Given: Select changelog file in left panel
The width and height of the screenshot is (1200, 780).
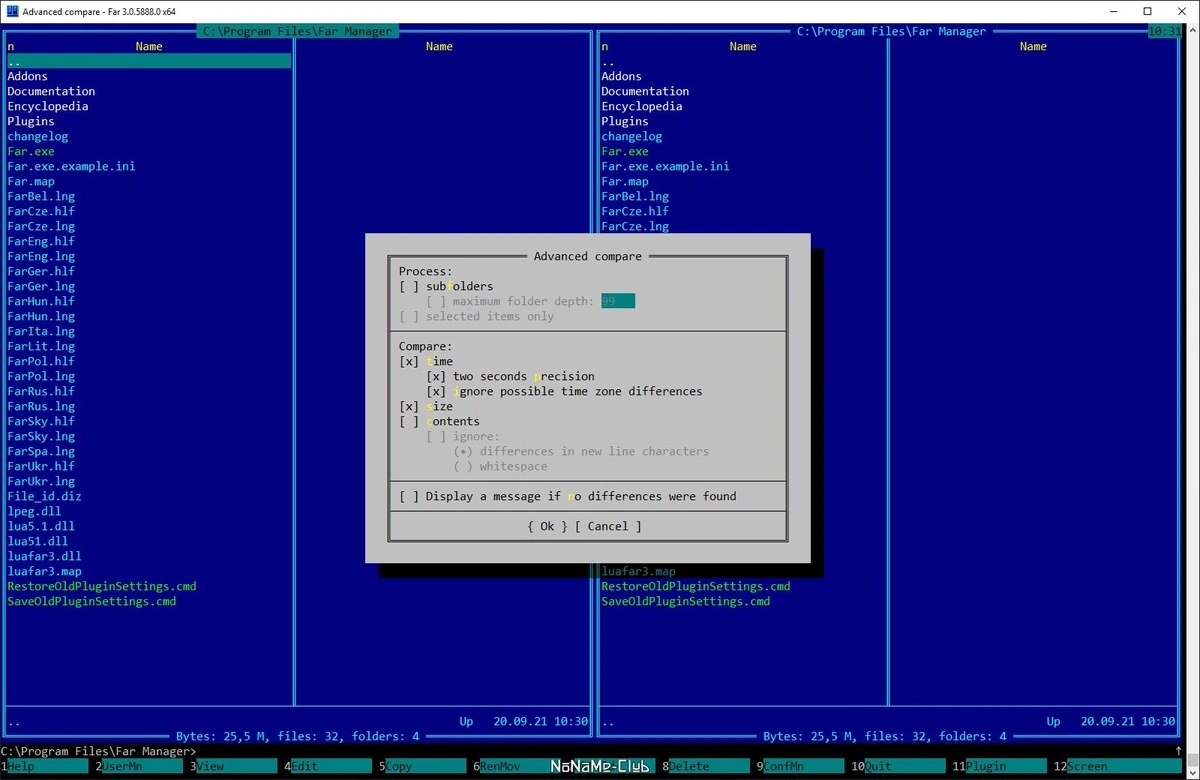Looking at the screenshot, I should point(38,136).
